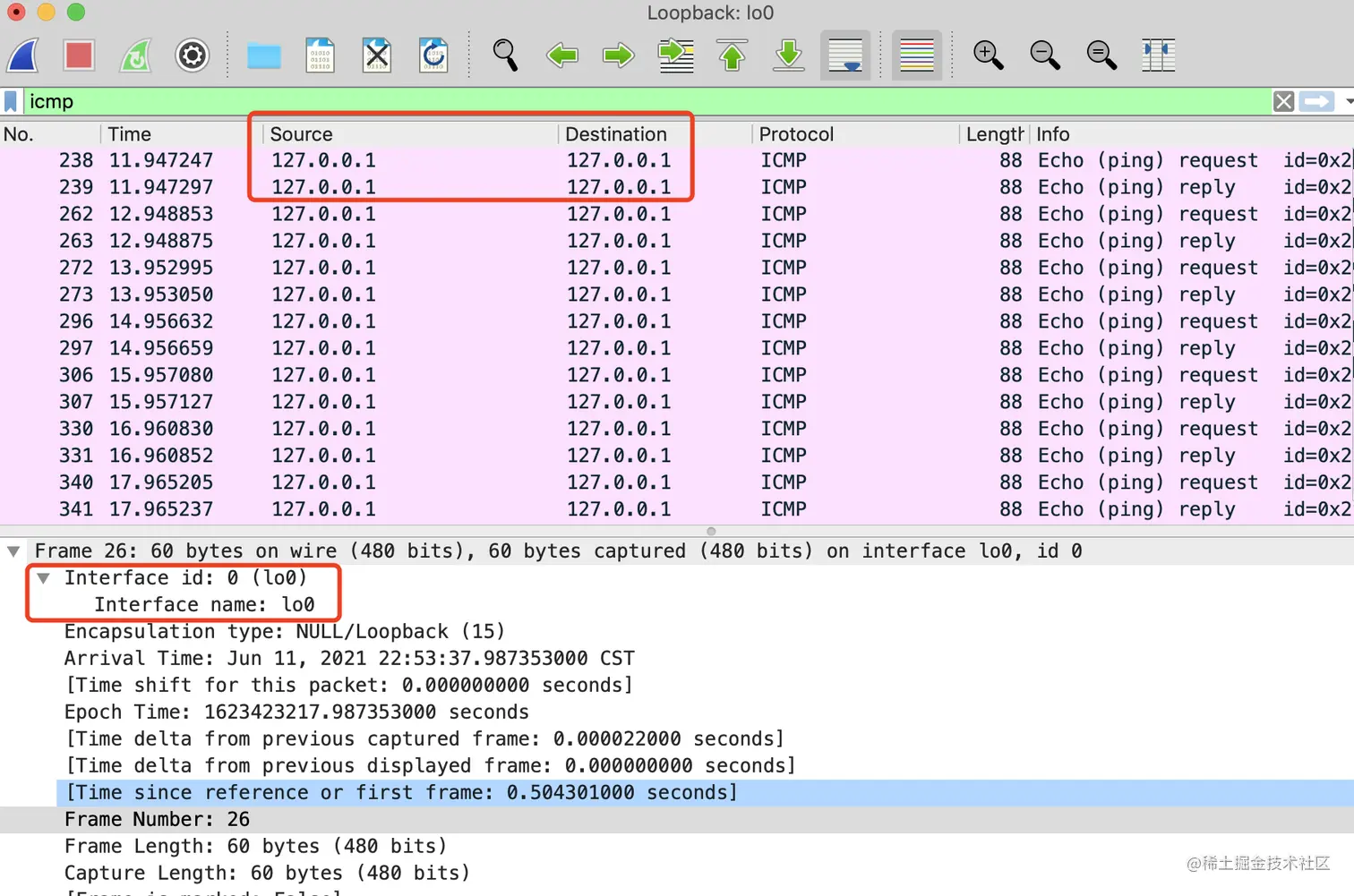The width and height of the screenshot is (1354, 896).
Task: Toggle auto-scroll during live capture
Action: (844, 55)
